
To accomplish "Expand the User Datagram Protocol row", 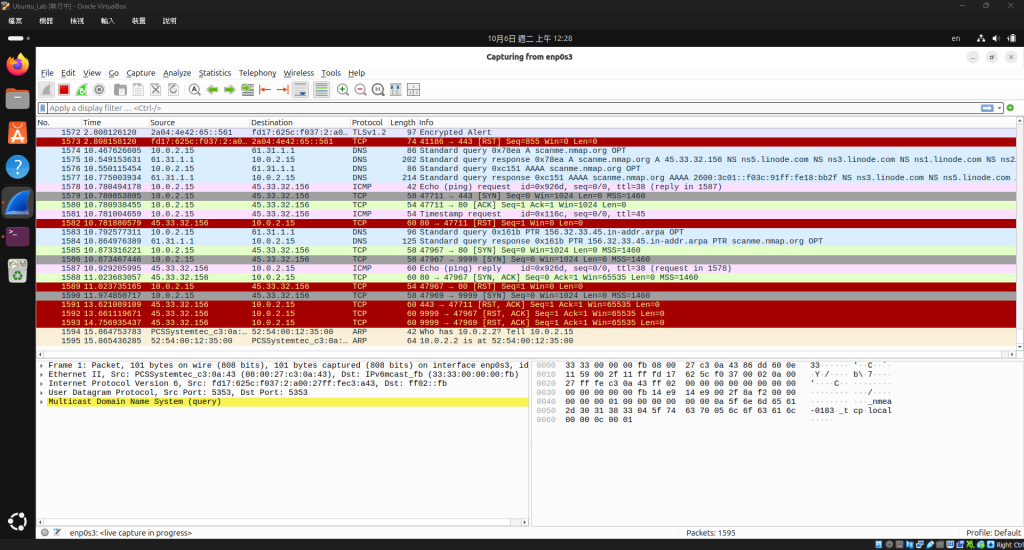I will (x=42, y=393).
